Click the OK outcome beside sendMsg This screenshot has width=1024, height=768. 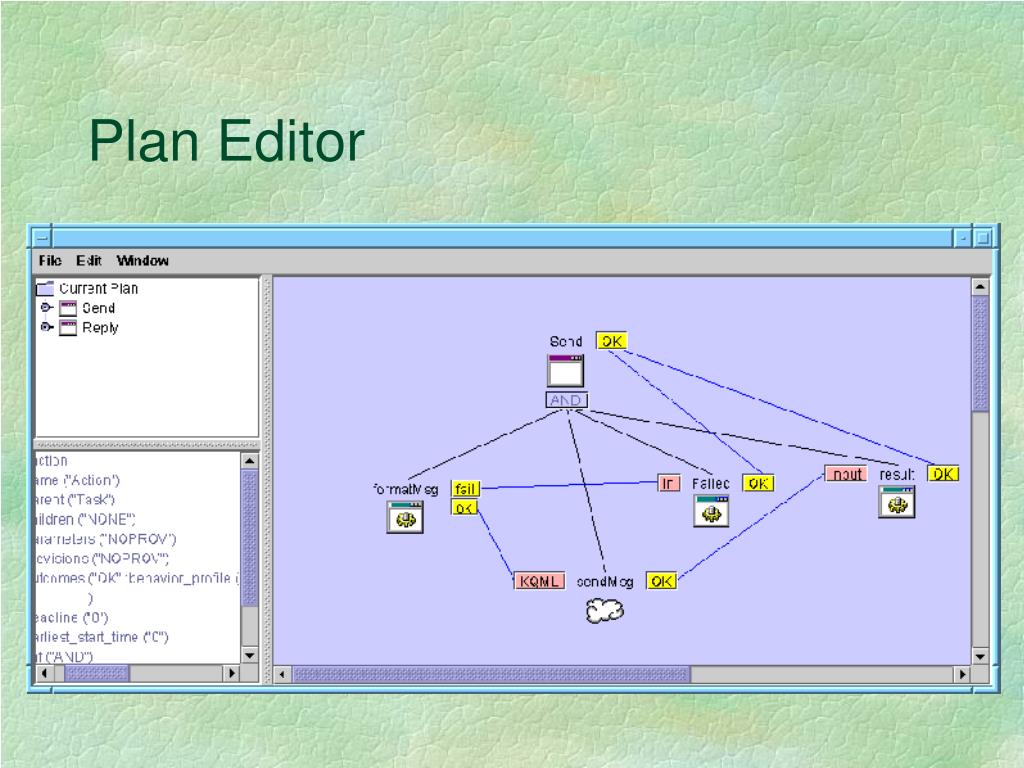click(x=662, y=581)
